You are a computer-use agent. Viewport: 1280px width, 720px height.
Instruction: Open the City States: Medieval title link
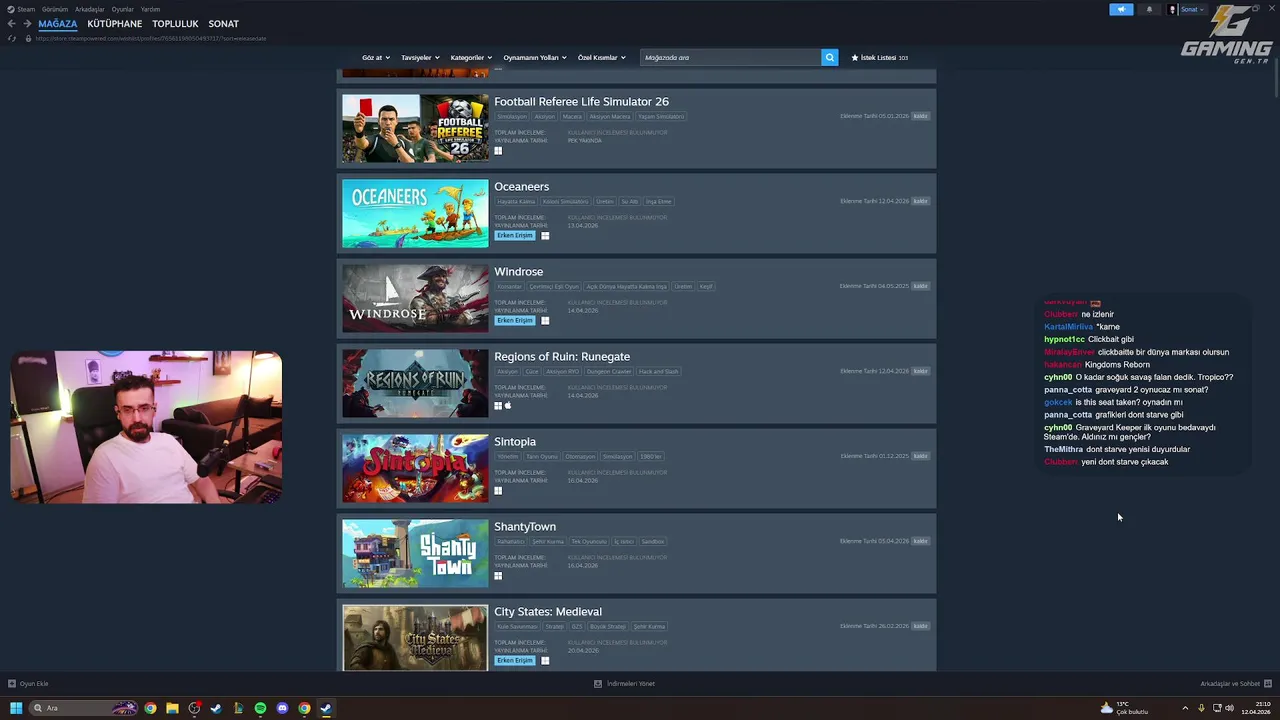(548, 612)
